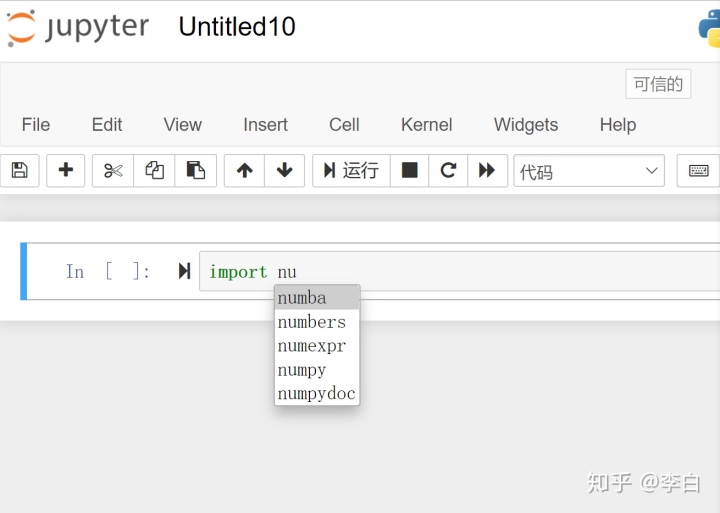Select numbers from autocomplete list

pyautogui.click(x=317, y=322)
